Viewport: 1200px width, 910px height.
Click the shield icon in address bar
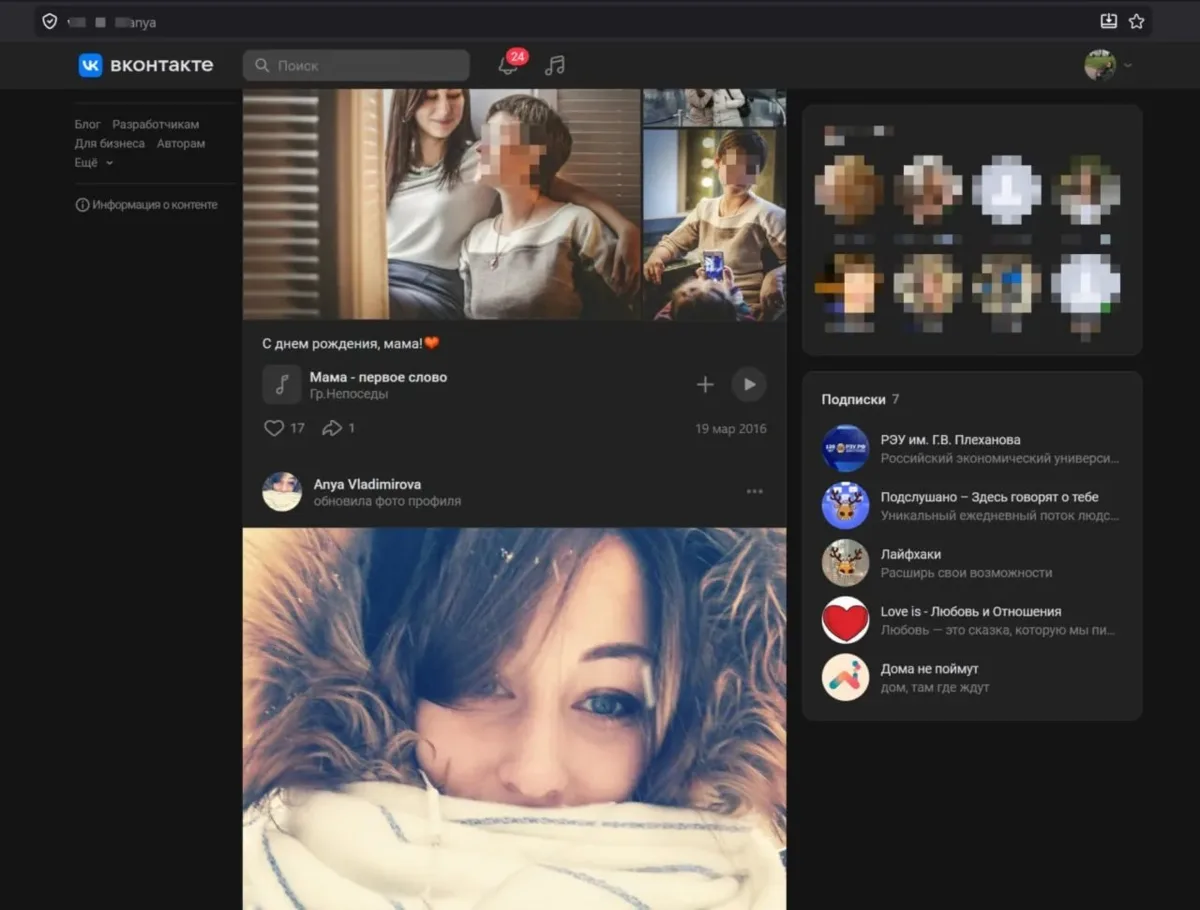pos(49,21)
